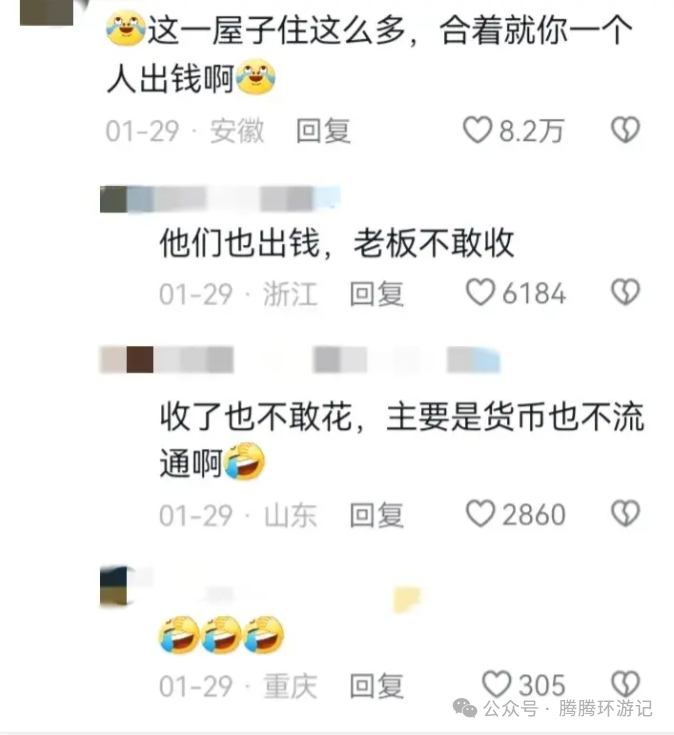Select the comment about 货币也不流通
674x735 pixels.
[x=402, y=439]
